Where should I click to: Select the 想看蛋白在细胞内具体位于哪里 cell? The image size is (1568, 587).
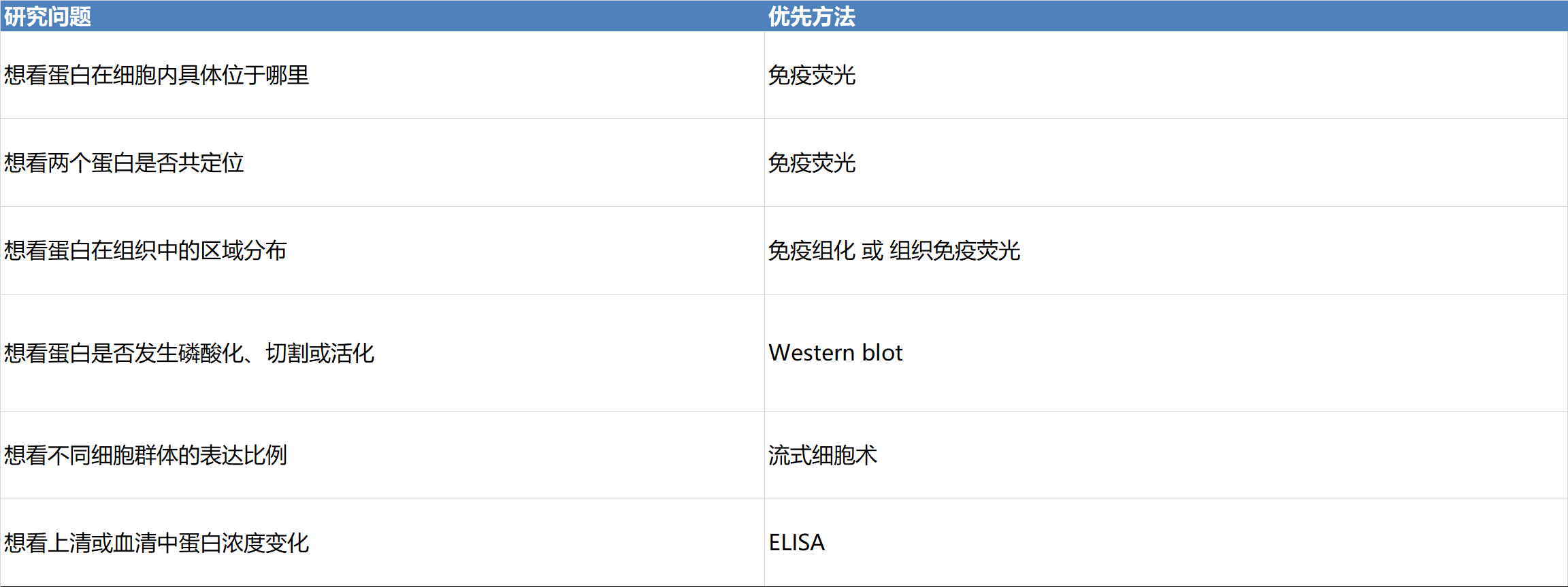157,75
